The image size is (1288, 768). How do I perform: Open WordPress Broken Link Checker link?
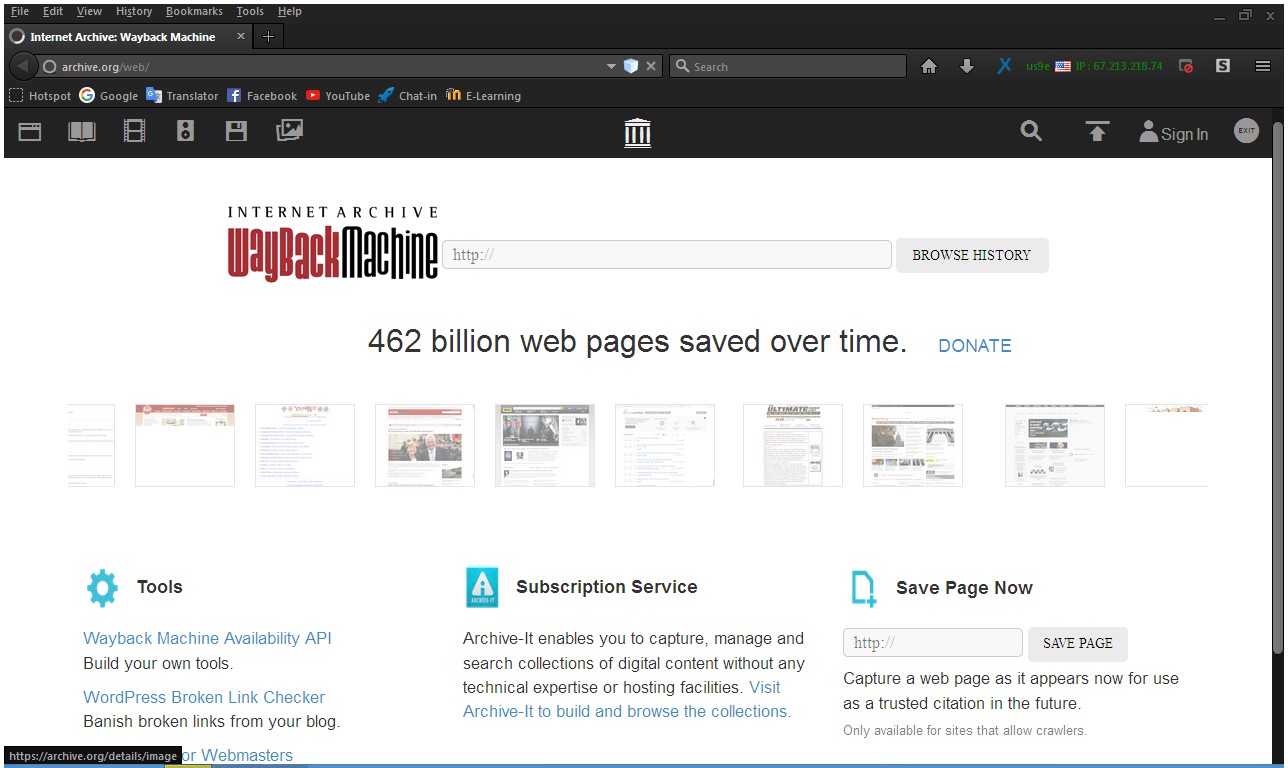(x=204, y=697)
